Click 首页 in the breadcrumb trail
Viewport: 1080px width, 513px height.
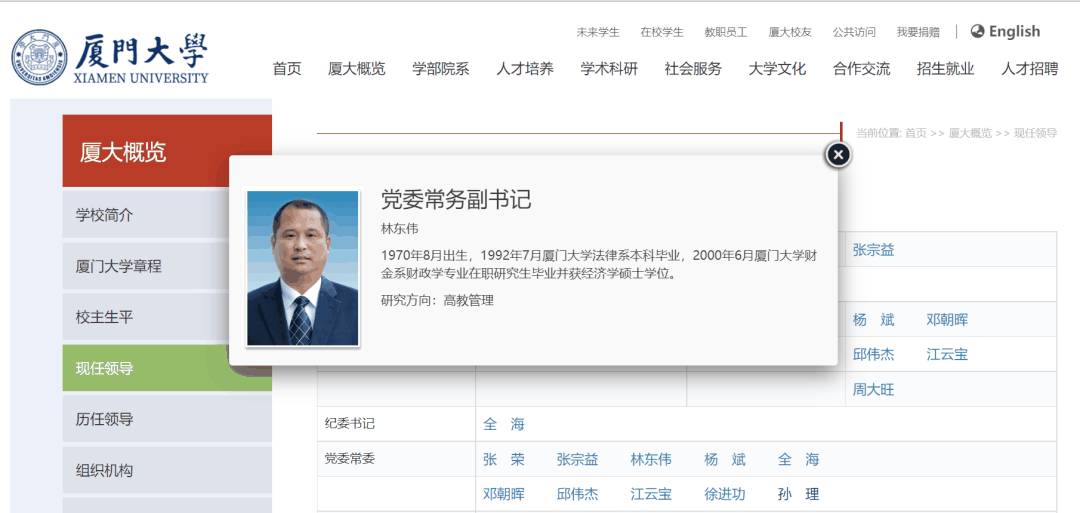tap(915, 133)
